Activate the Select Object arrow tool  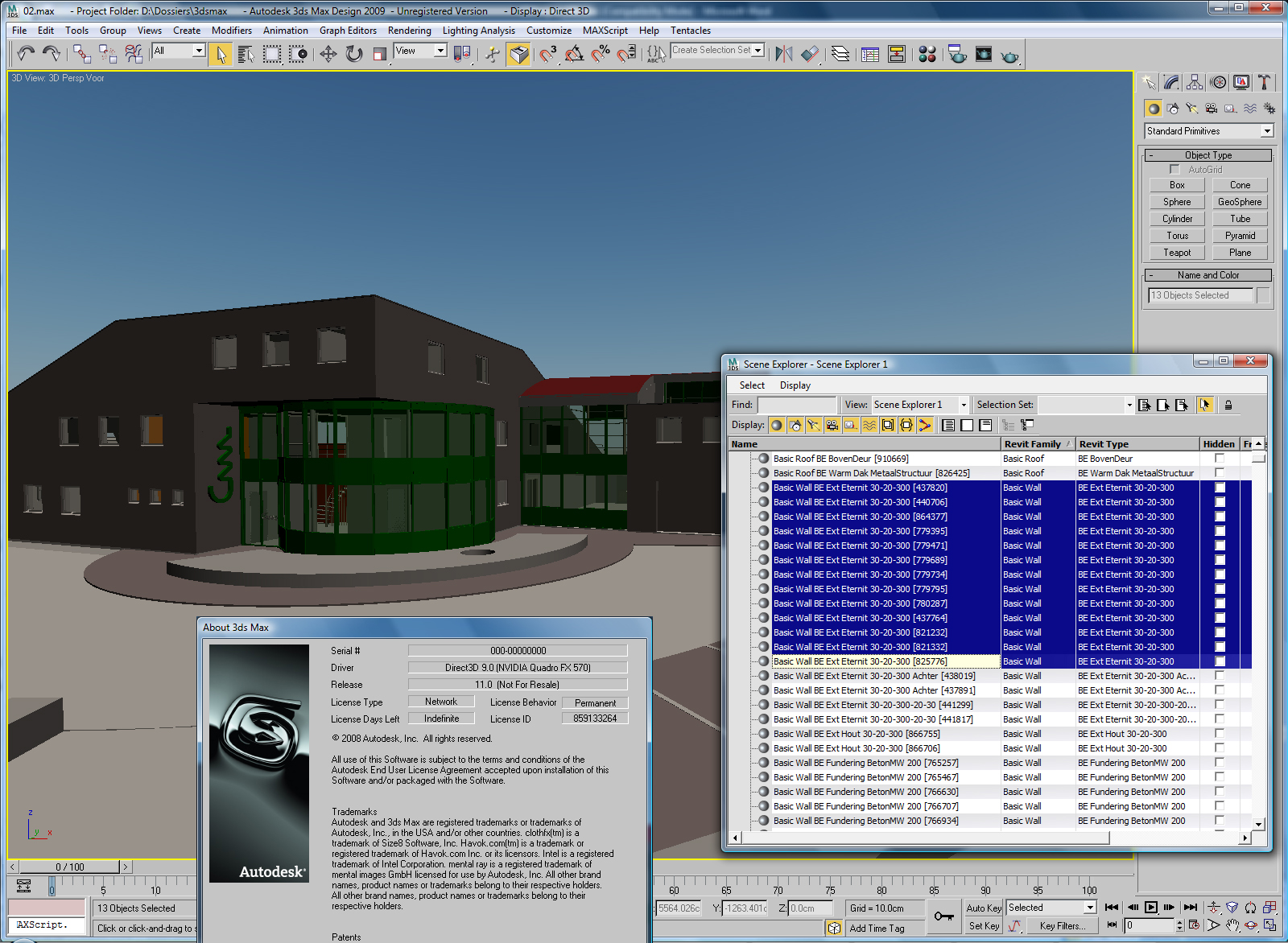[x=221, y=54]
